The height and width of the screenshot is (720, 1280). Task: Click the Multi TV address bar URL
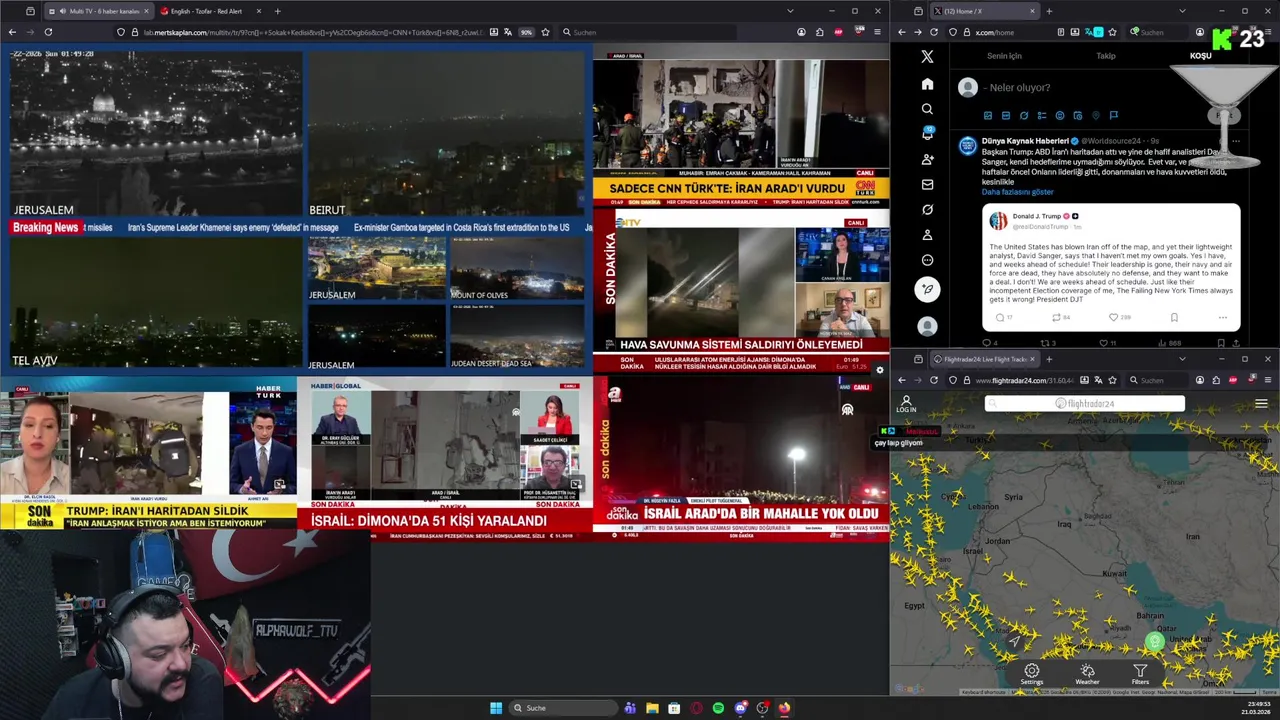pos(313,32)
